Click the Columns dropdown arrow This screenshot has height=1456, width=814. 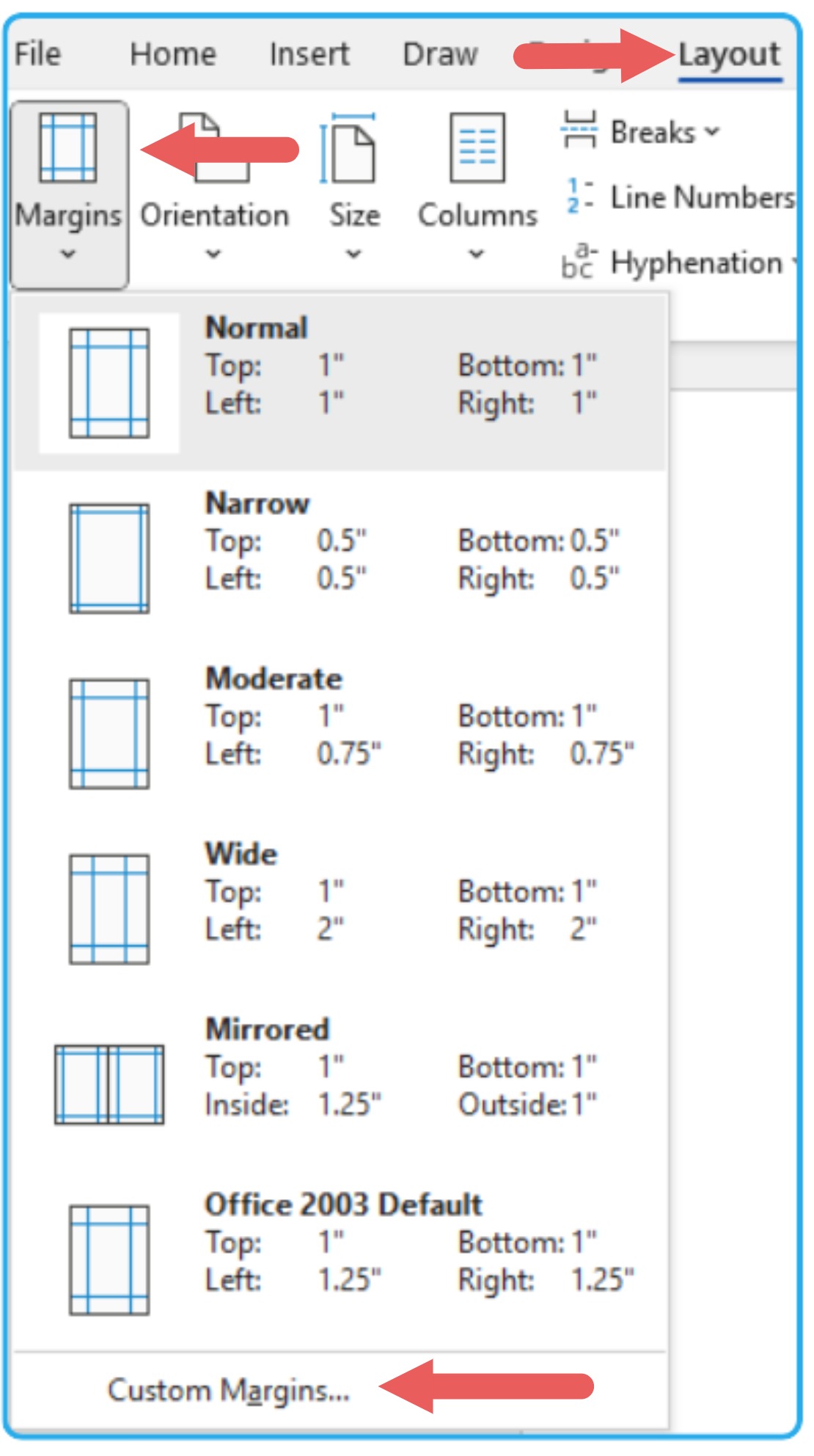coord(475,255)
